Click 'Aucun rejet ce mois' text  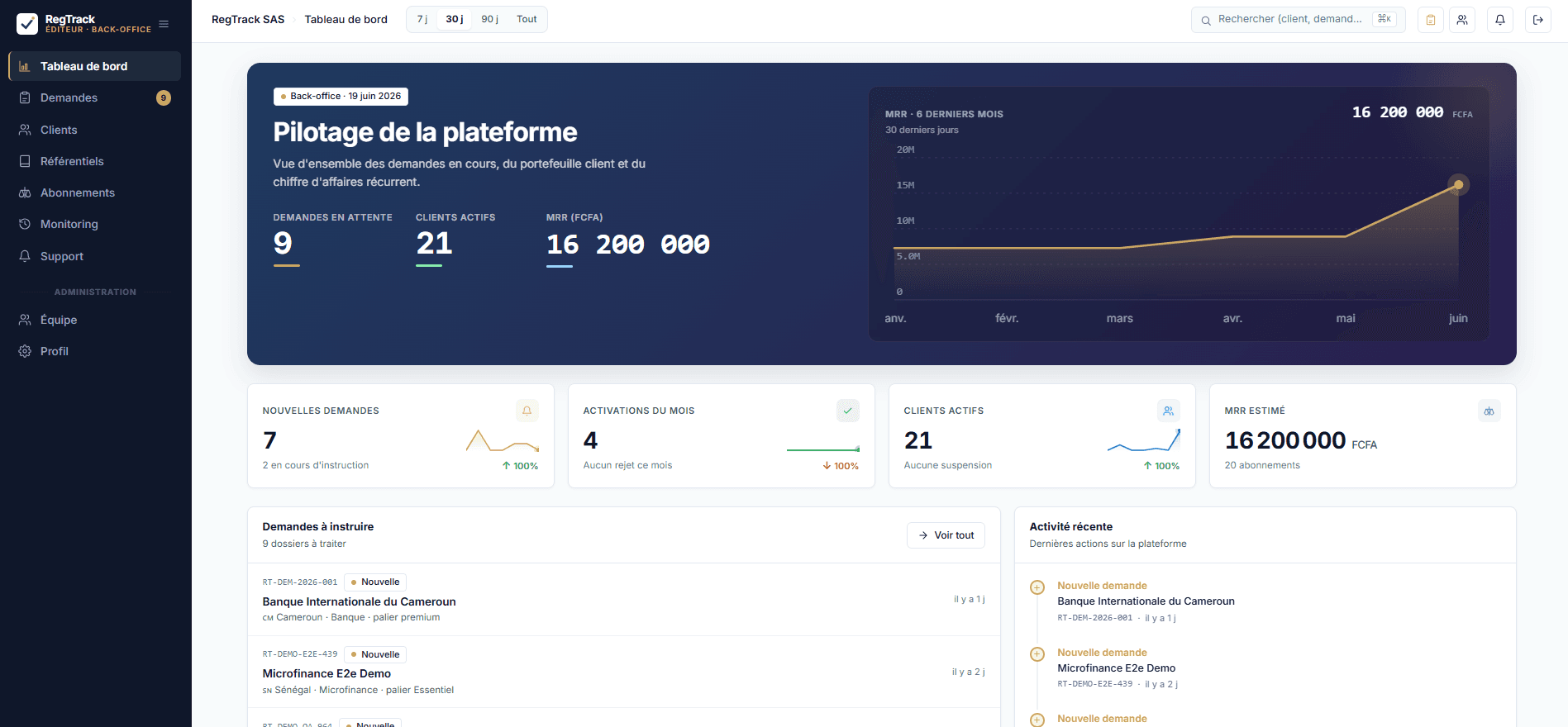(627, 465)
